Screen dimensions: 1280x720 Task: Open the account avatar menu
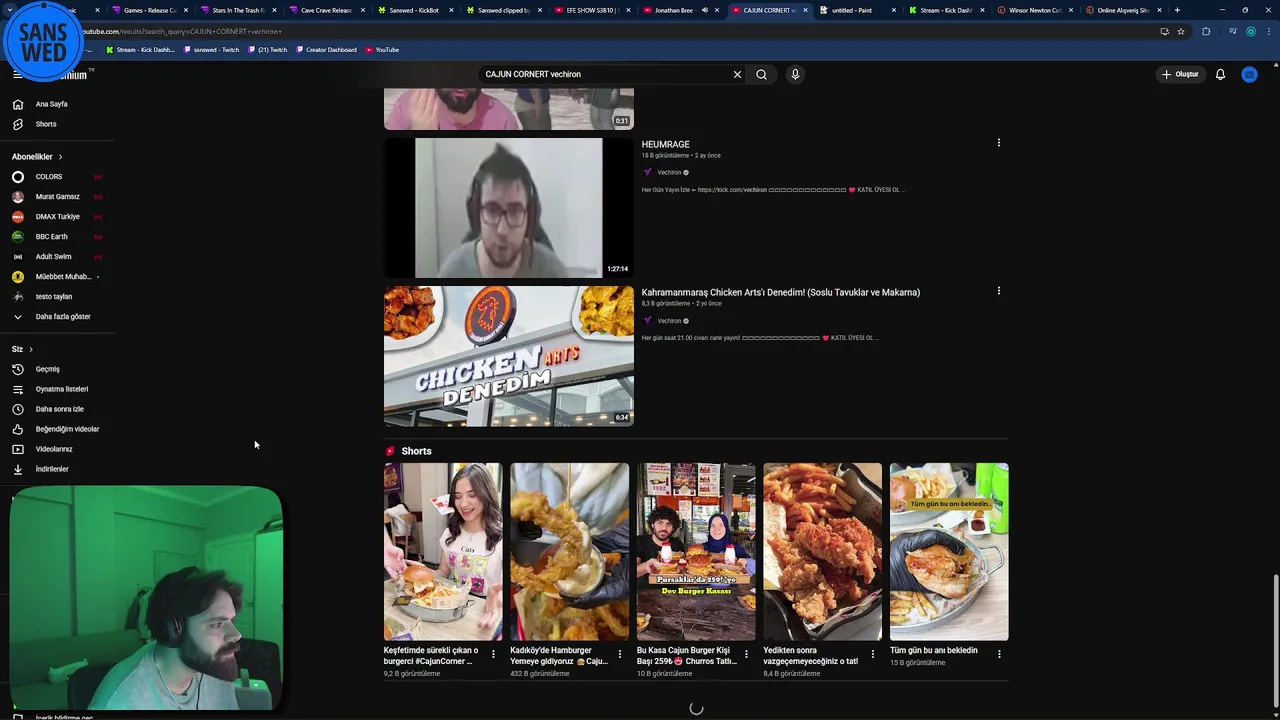tap(1249, 74)
